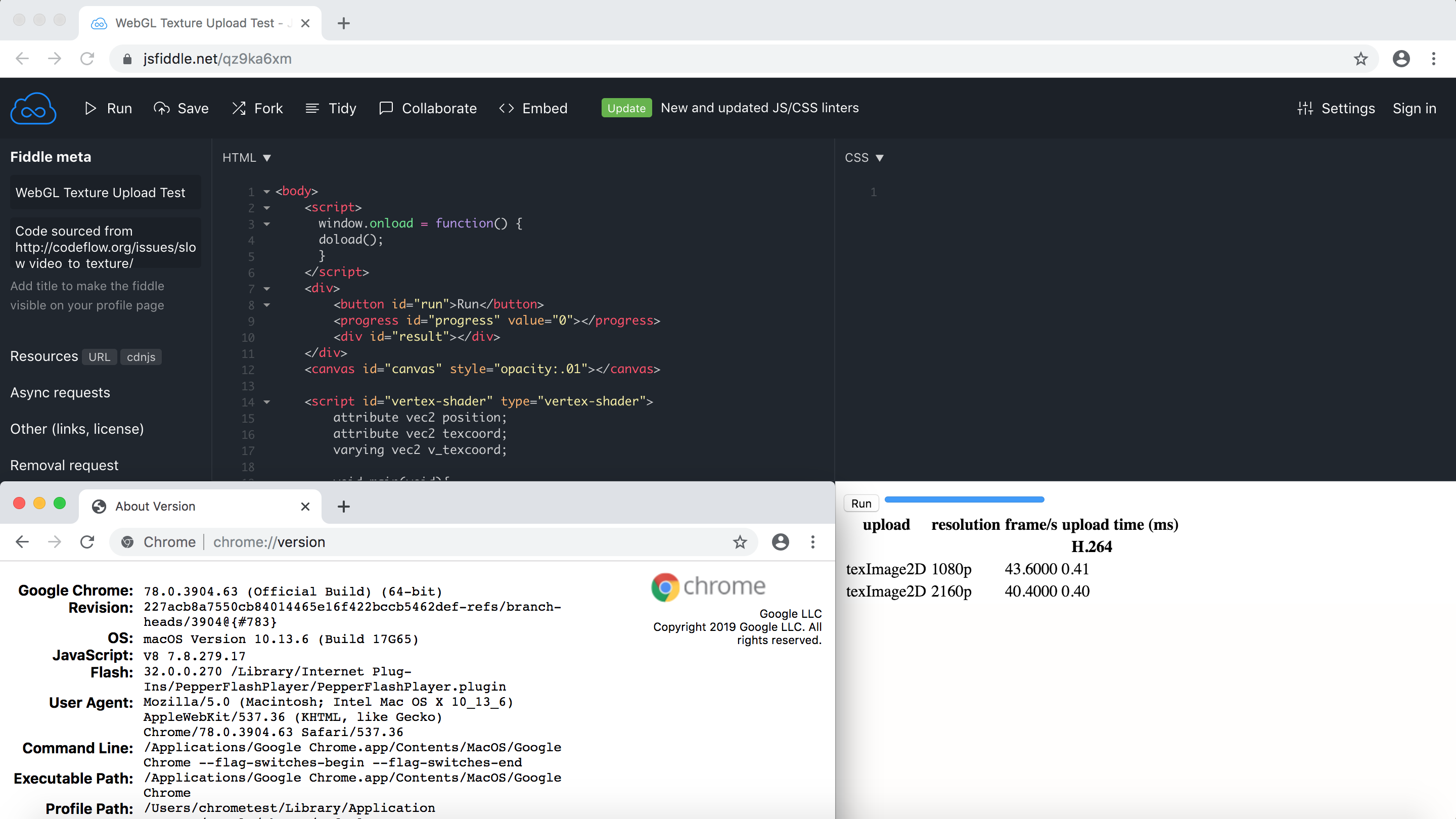Go forward in the jsfiddle browser window
Viewport: 1456px width, 819px height.
(x=55, y=59)
